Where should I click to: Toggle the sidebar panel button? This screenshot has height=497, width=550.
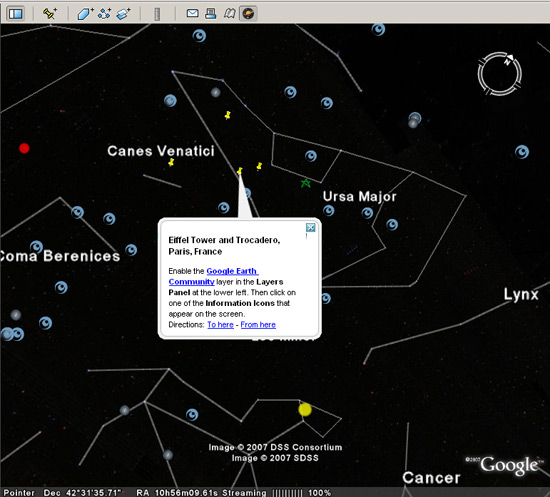pyautogui.click(x=15, y=14)
